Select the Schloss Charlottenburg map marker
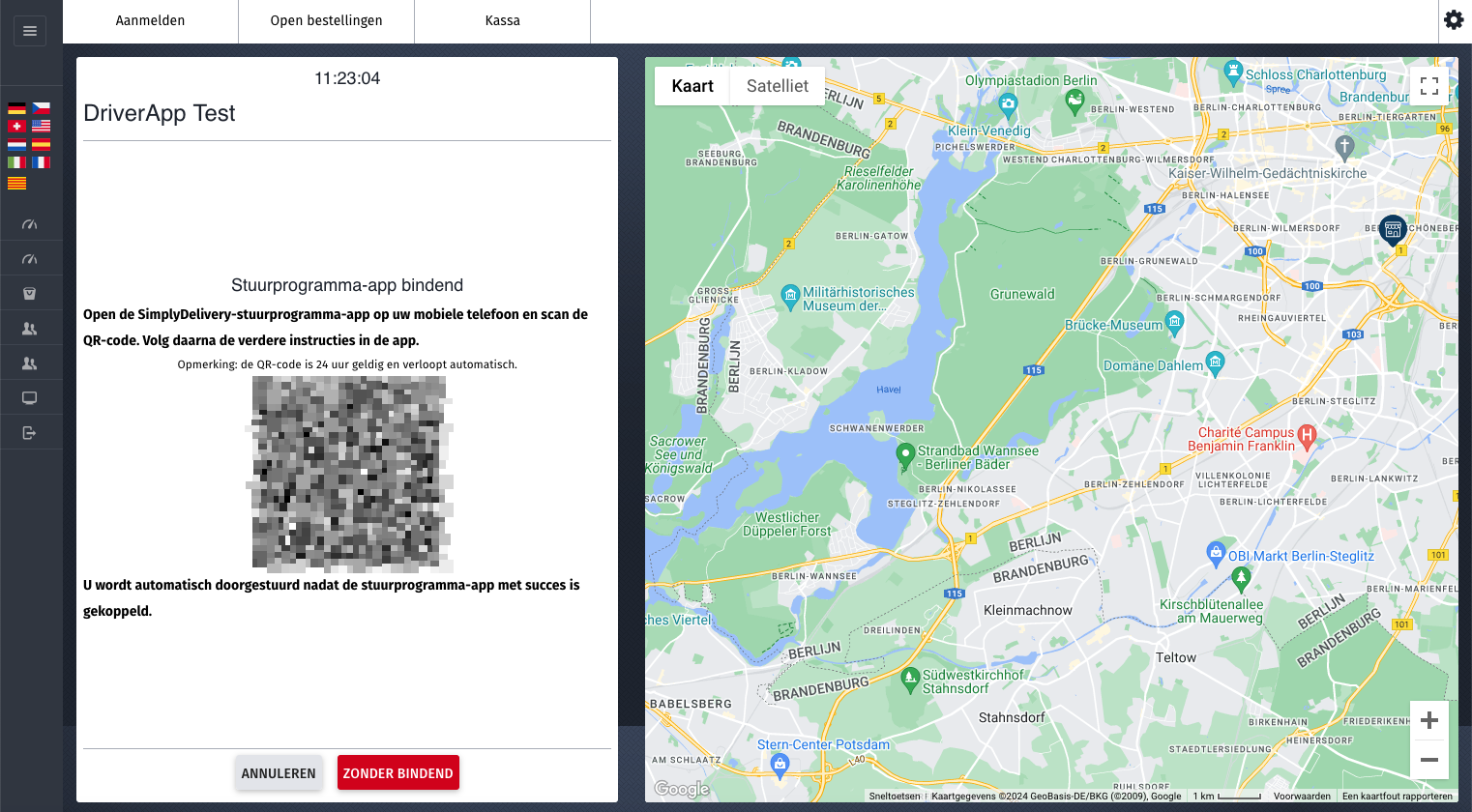Image resolution: width=1472 pixels, height=812 pixels. click(1232, 71)
